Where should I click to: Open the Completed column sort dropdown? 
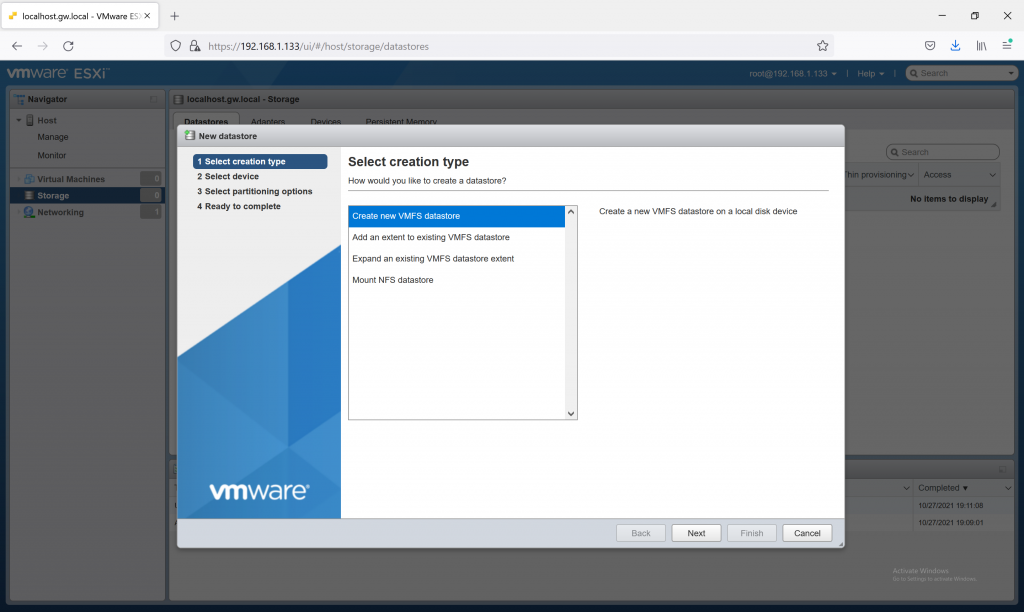coord(1008,488)
